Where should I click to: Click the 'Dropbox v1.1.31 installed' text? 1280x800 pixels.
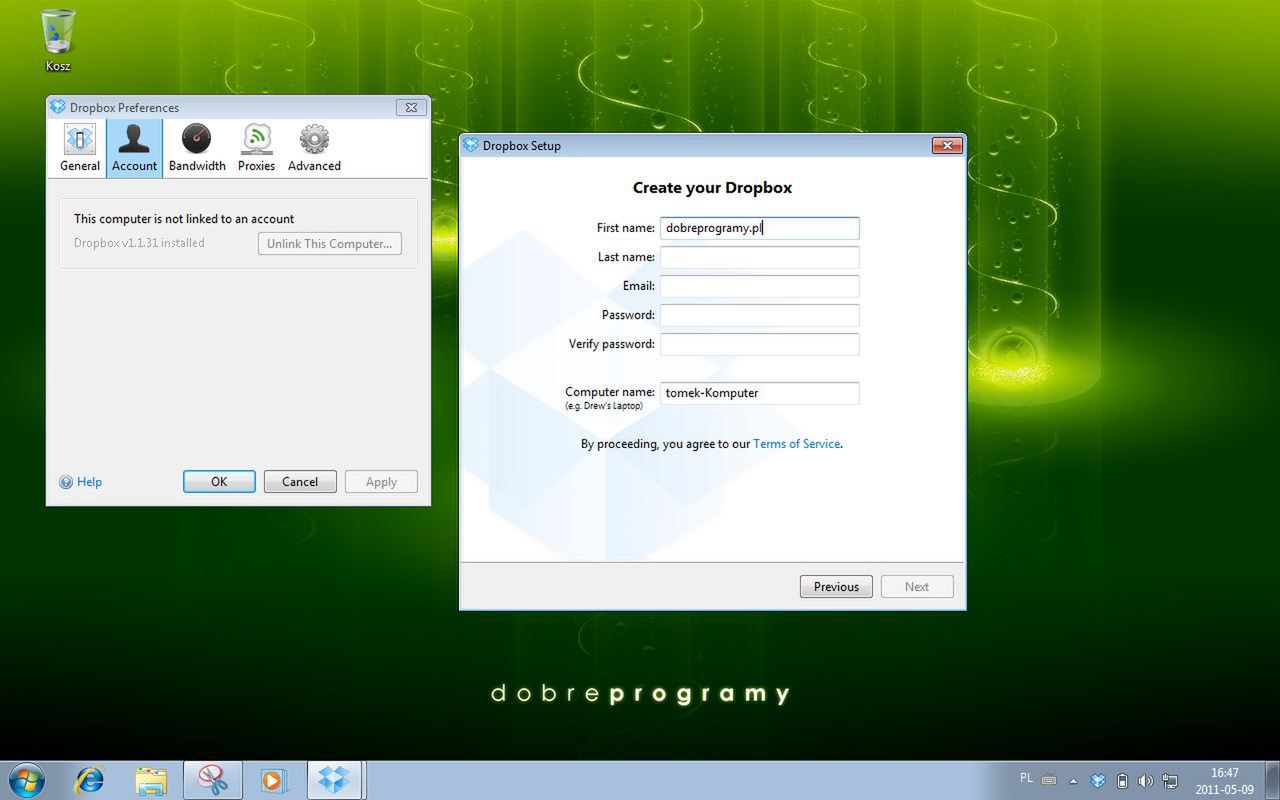pyautogui.click(x=139, y=243)
